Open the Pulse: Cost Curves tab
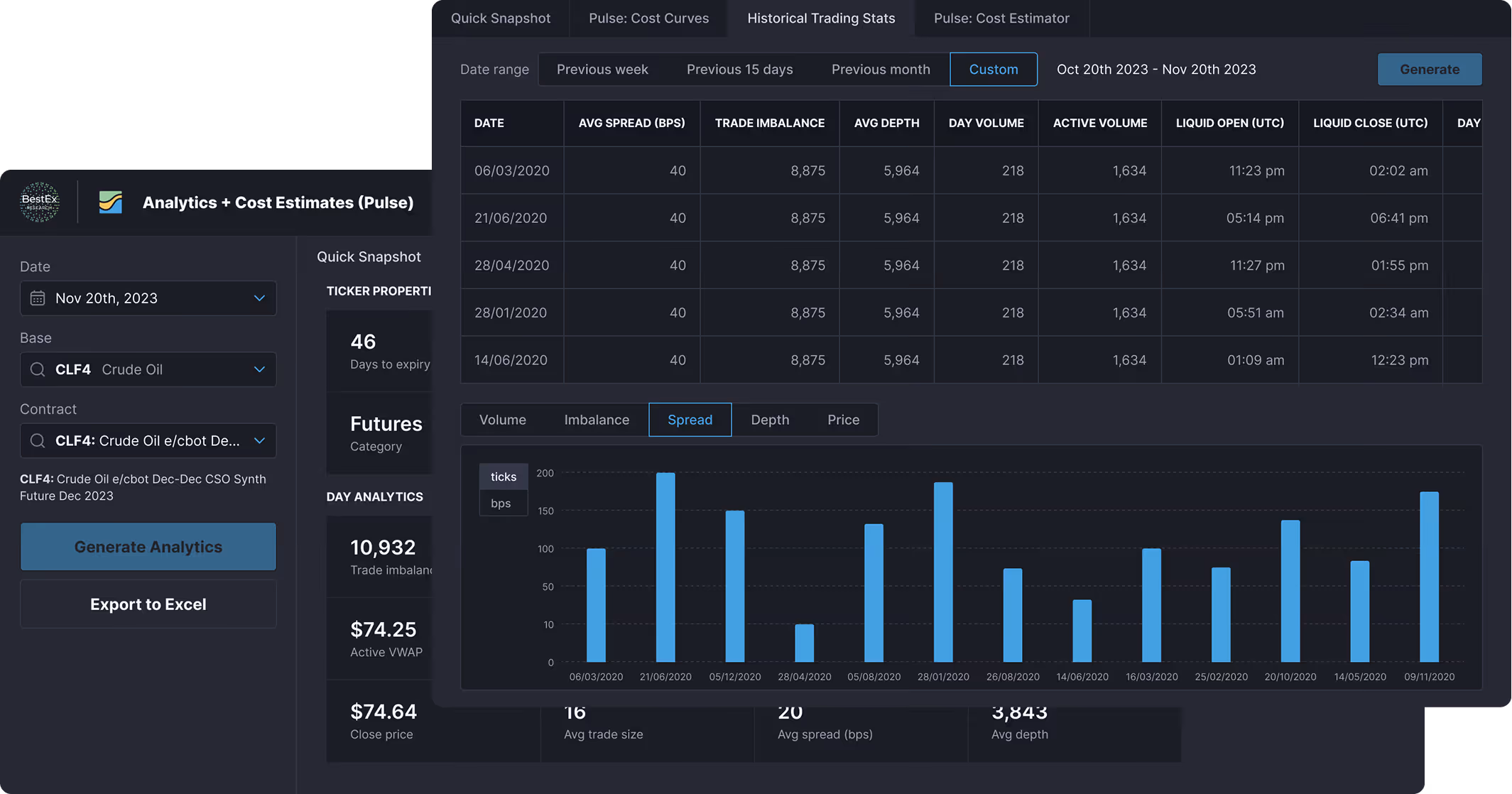This screenshot has height=794, width=1512. [x=648, y=18]
